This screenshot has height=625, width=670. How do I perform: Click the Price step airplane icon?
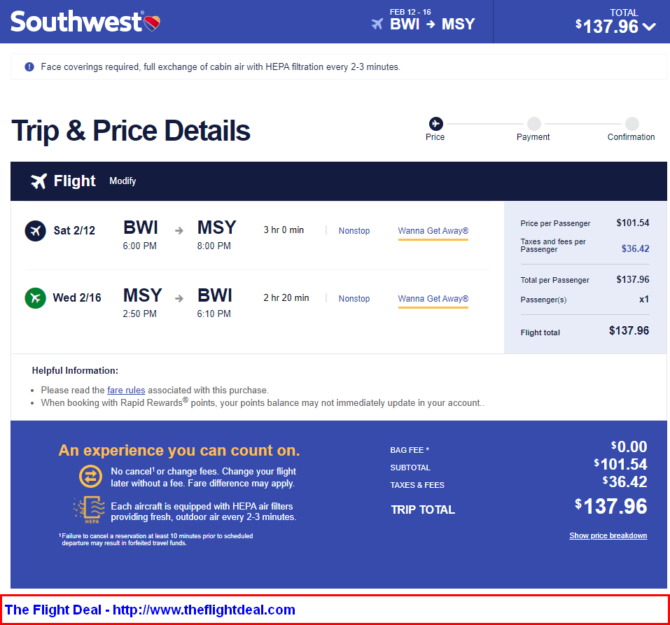point(436,124)
